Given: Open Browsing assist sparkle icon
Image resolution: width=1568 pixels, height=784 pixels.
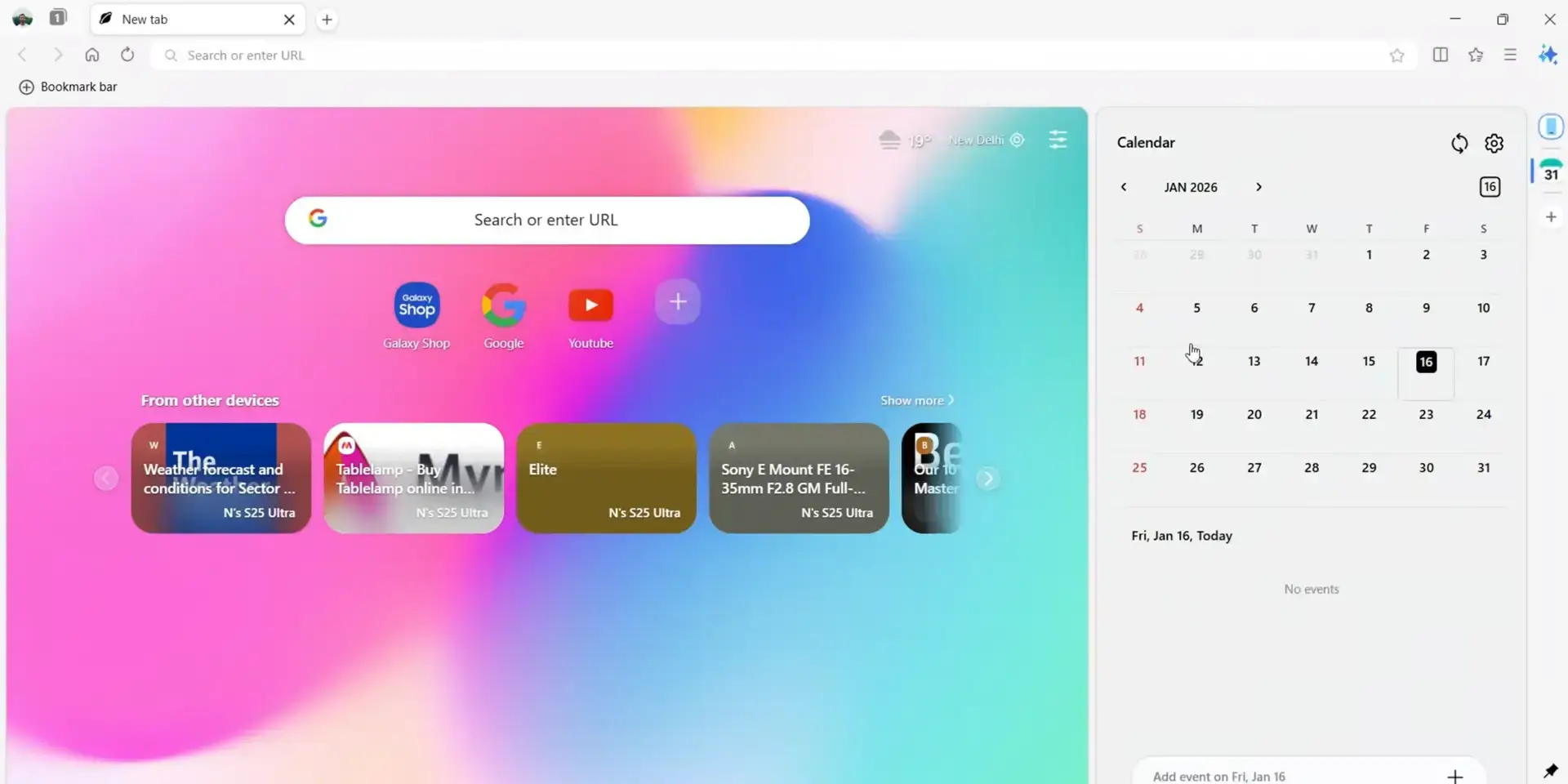Looking at the screenshot, I should [1548, 55].
